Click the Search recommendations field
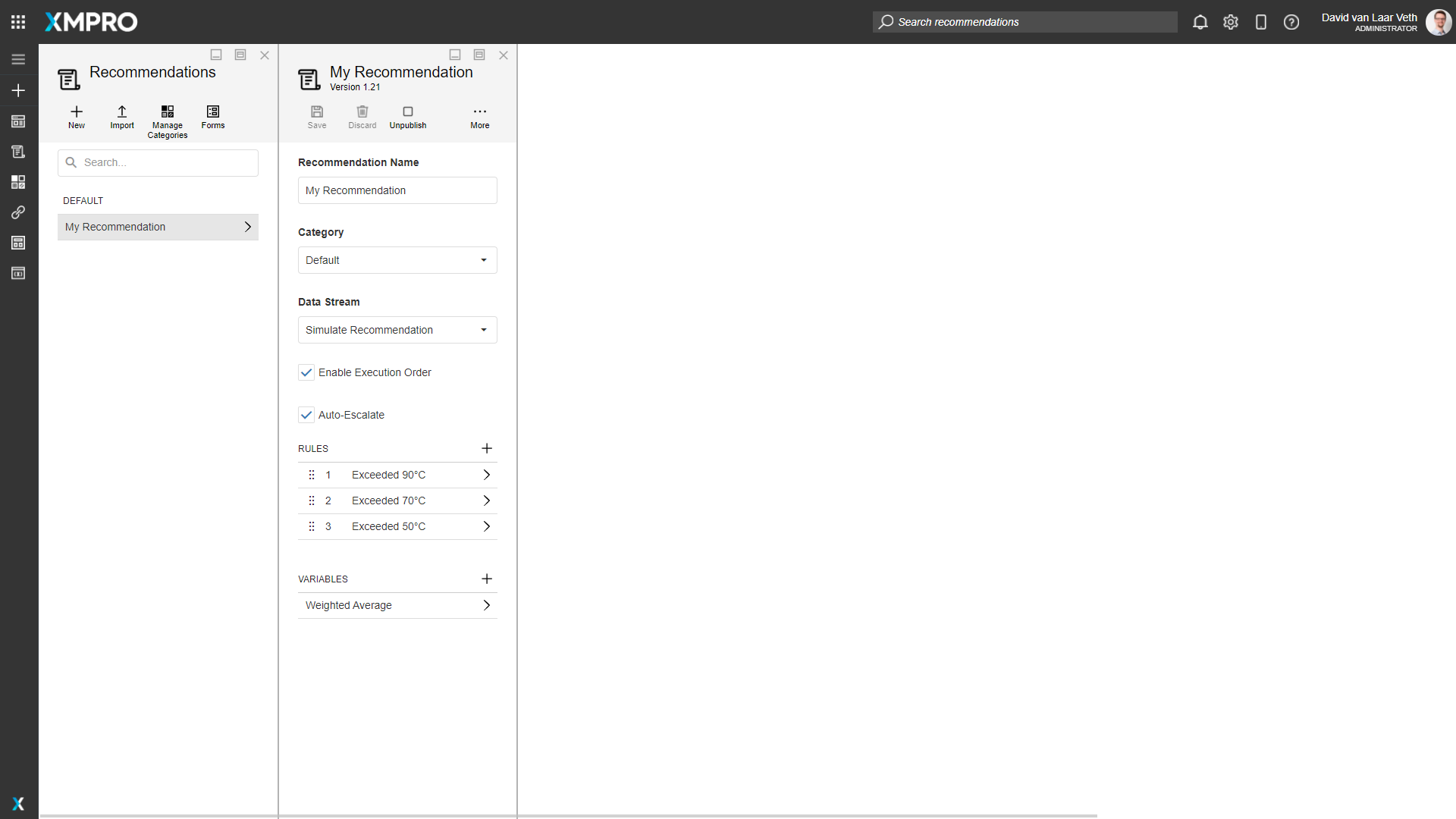This screenshot has width=1456, height=819. (x=1025, y=22)
